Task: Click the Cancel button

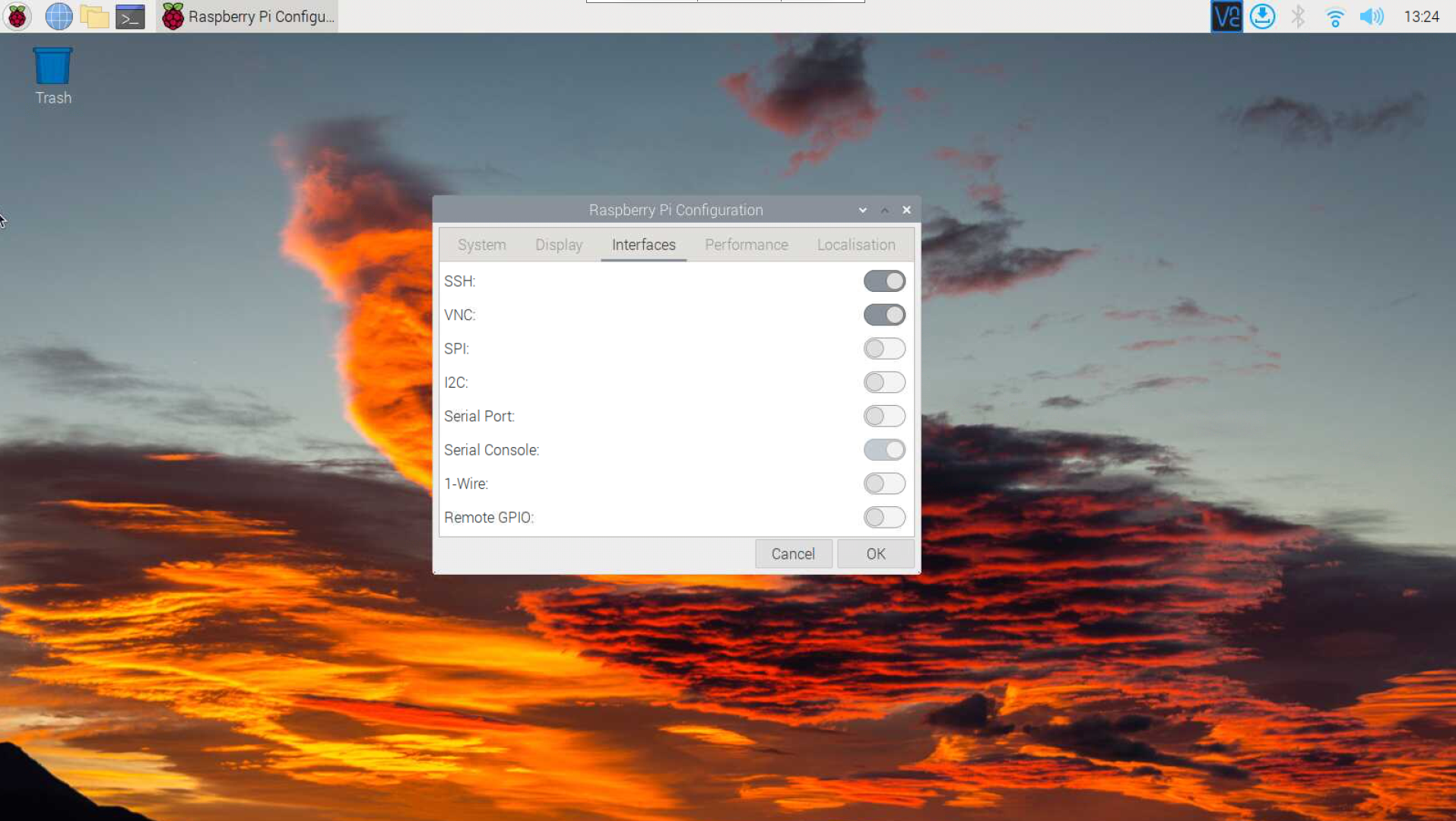Action: click(x=793, y=554)
